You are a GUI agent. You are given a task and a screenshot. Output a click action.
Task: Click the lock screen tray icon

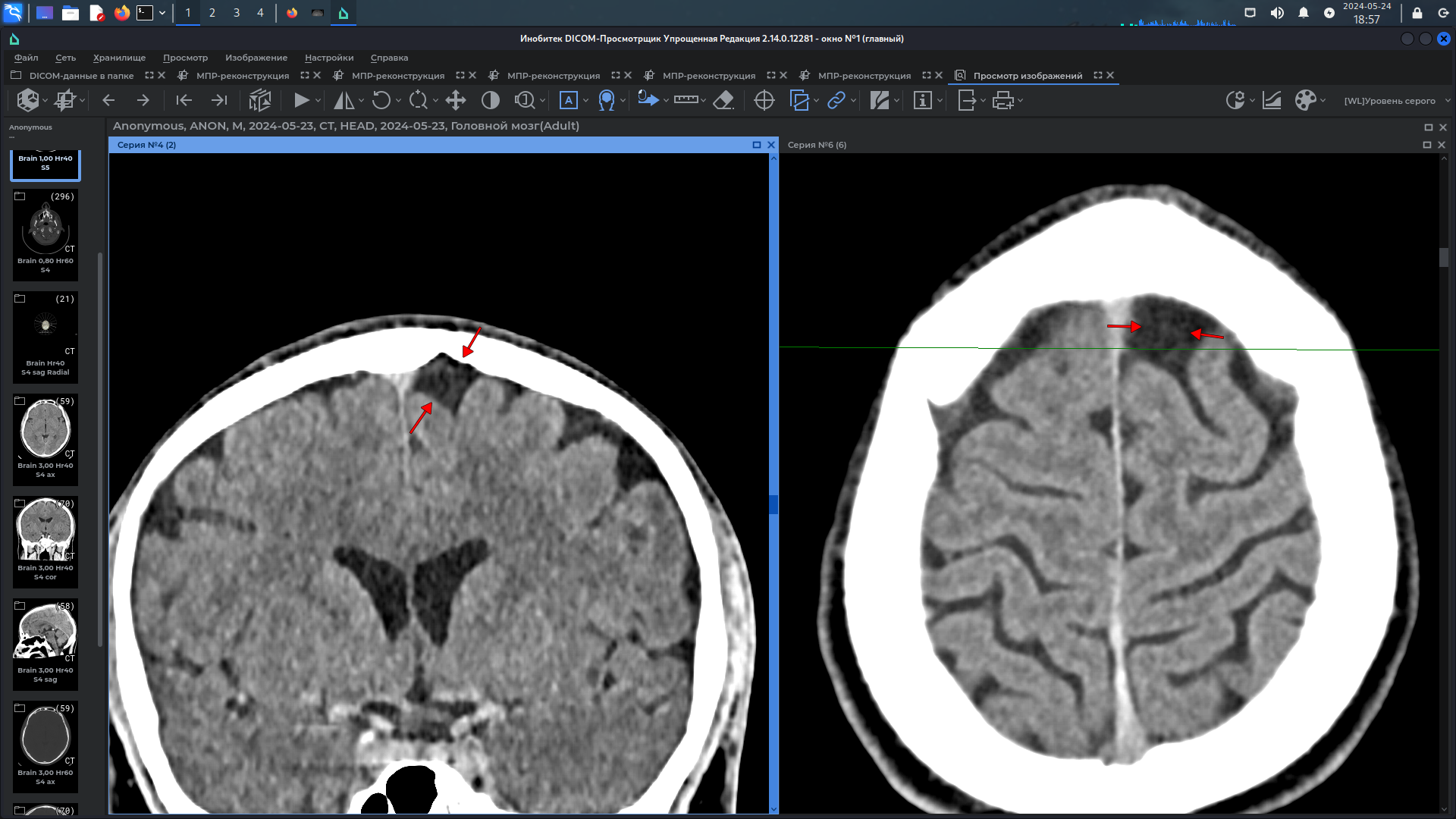click(x=1417, y=13)
